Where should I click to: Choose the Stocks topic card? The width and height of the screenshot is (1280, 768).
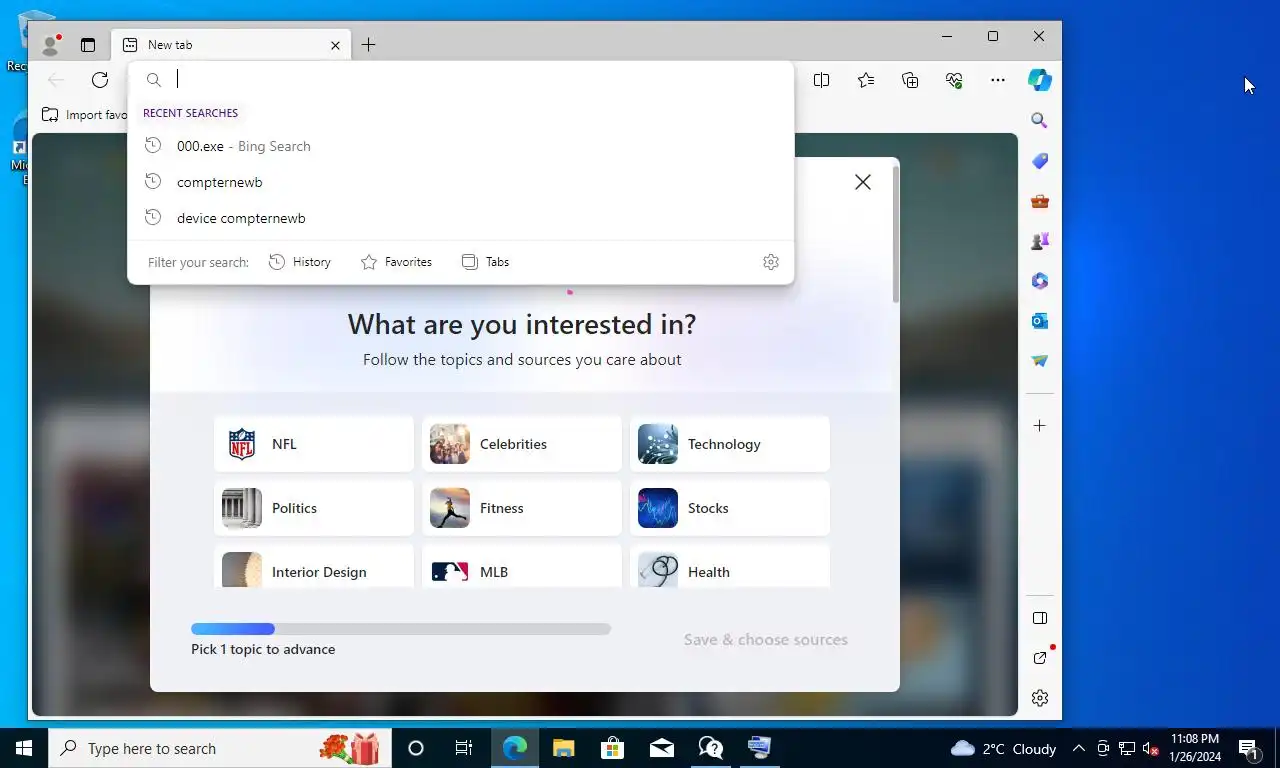click(730, 508)
